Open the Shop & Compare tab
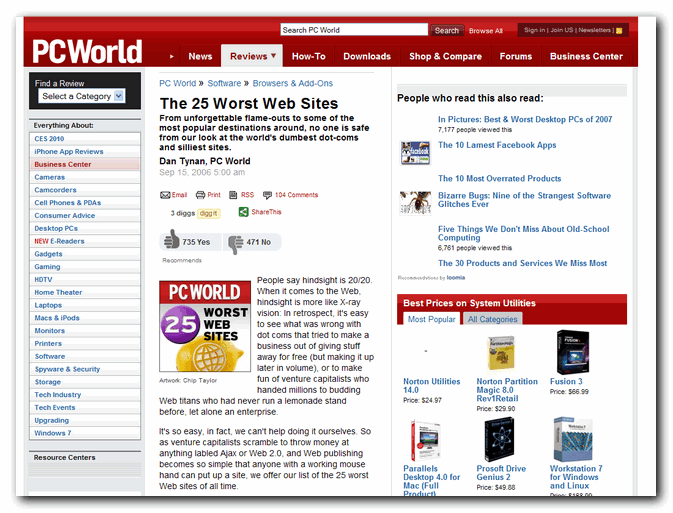The height and width of the screenshot is (513, 673). [445, 56]
